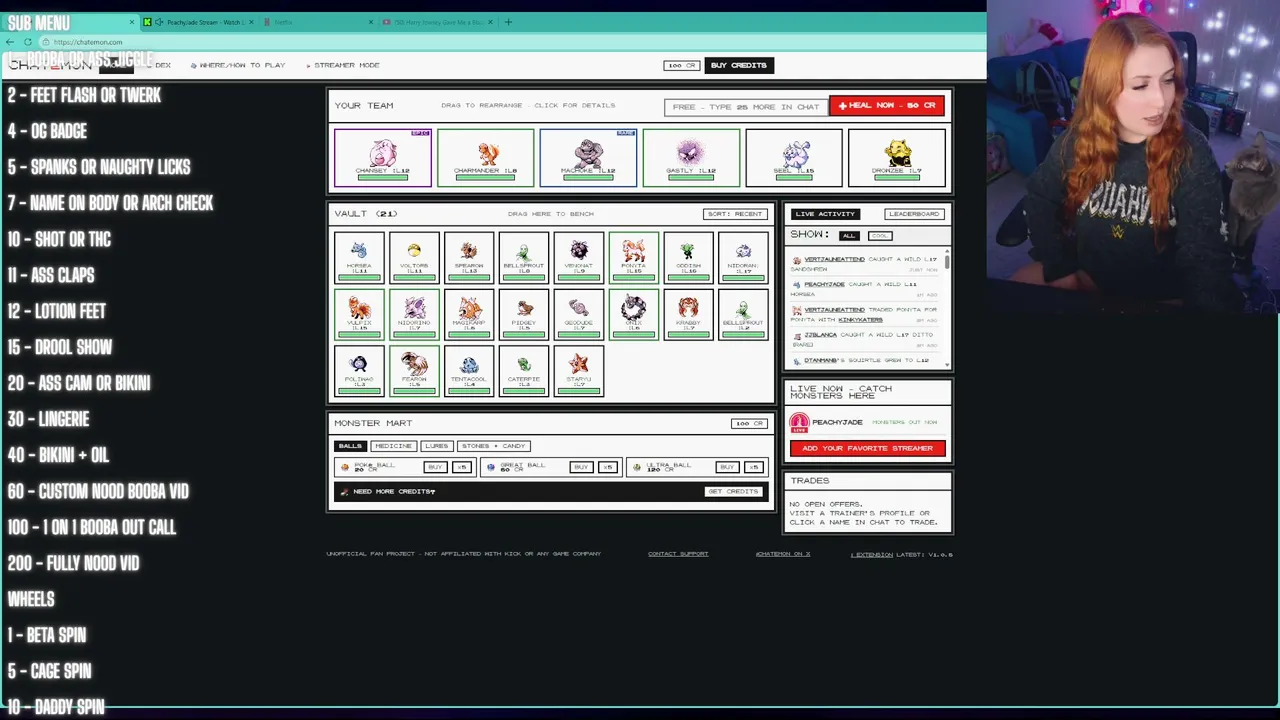The image size is (1280, 720).
Task: Open the Lures category in Monster Mart
Action: coord(436,446)
